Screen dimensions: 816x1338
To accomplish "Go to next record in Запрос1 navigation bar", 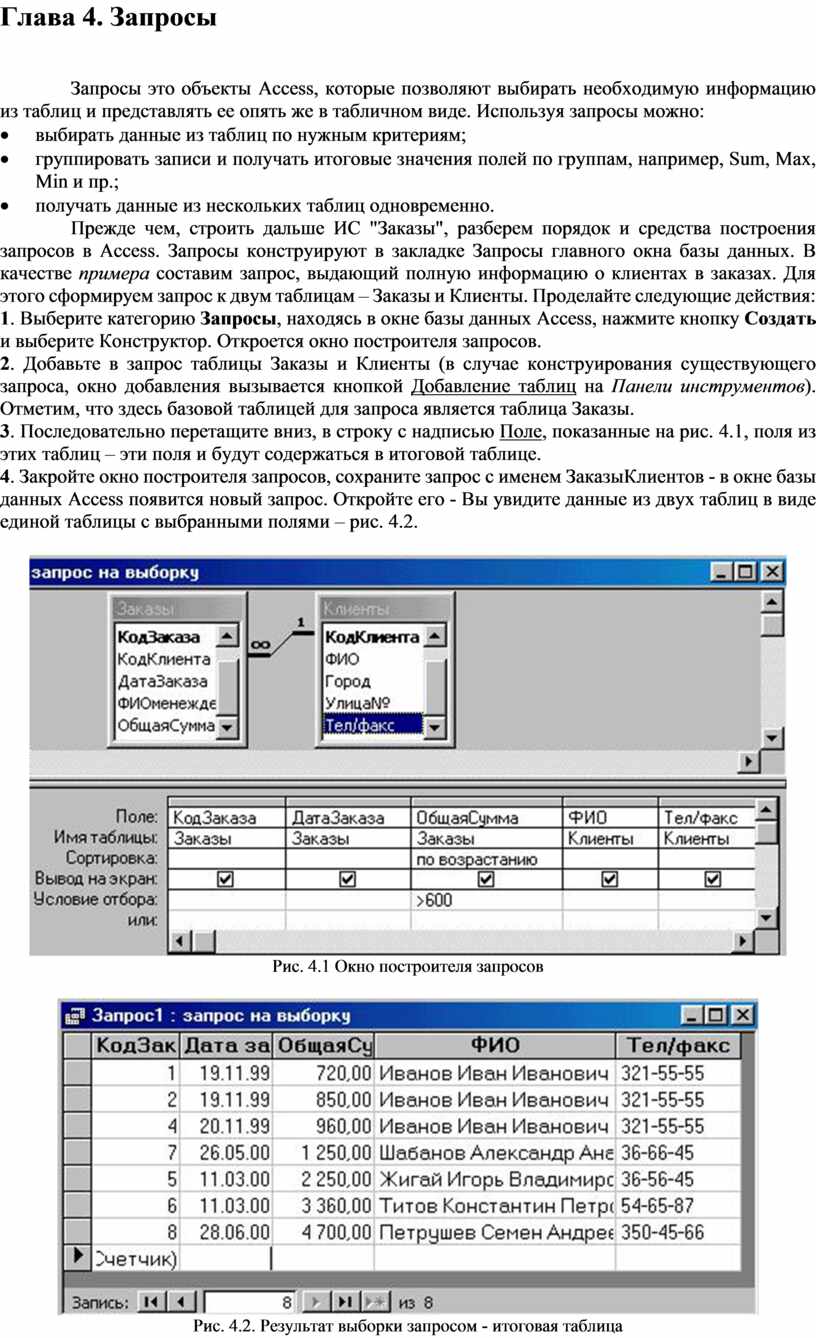I will click(315, 1302).
